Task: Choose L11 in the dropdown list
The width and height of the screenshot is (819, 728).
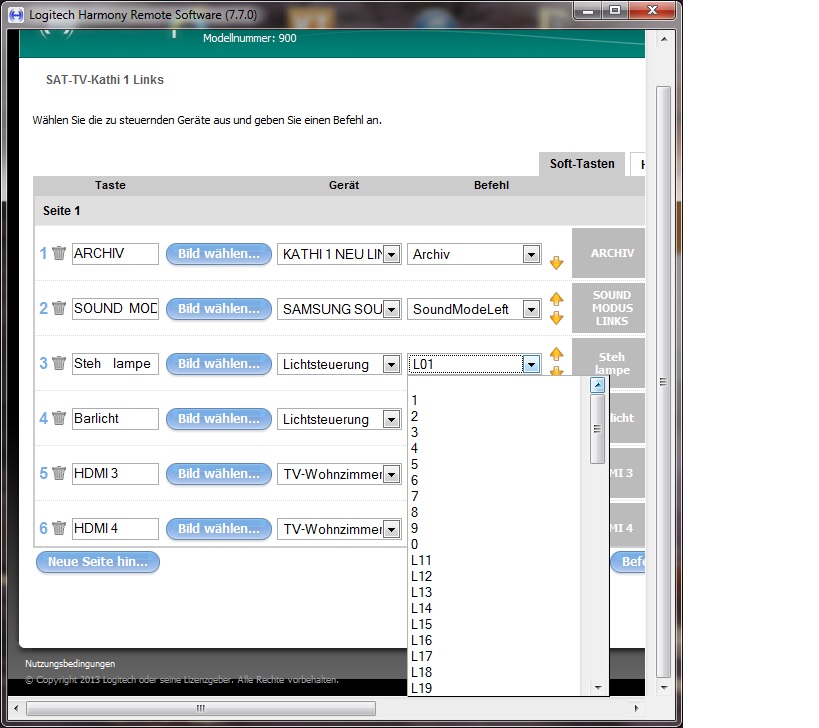Action: 422,560
